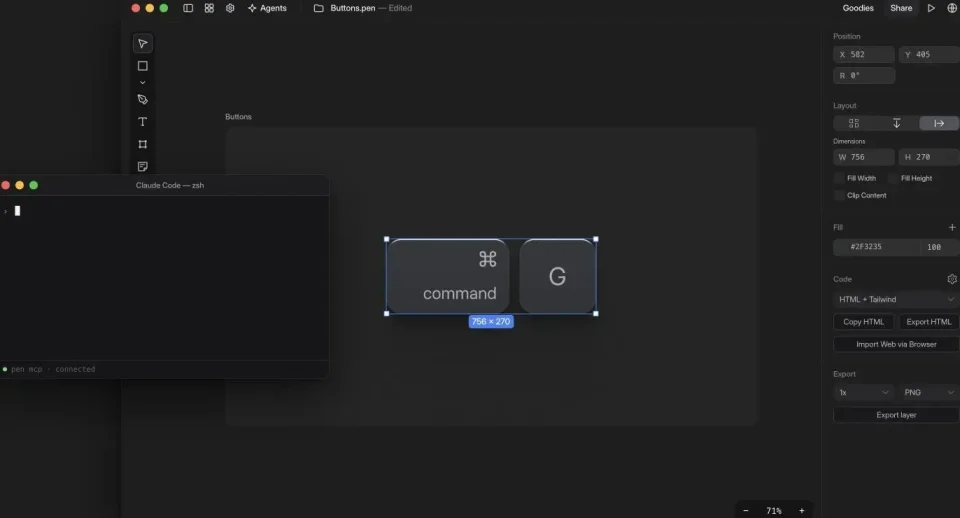Image resolution: width=960 pixels, height=518 pixels.
Task: Click the folder icon beside Buttons.pen
Action: (318, 8)
